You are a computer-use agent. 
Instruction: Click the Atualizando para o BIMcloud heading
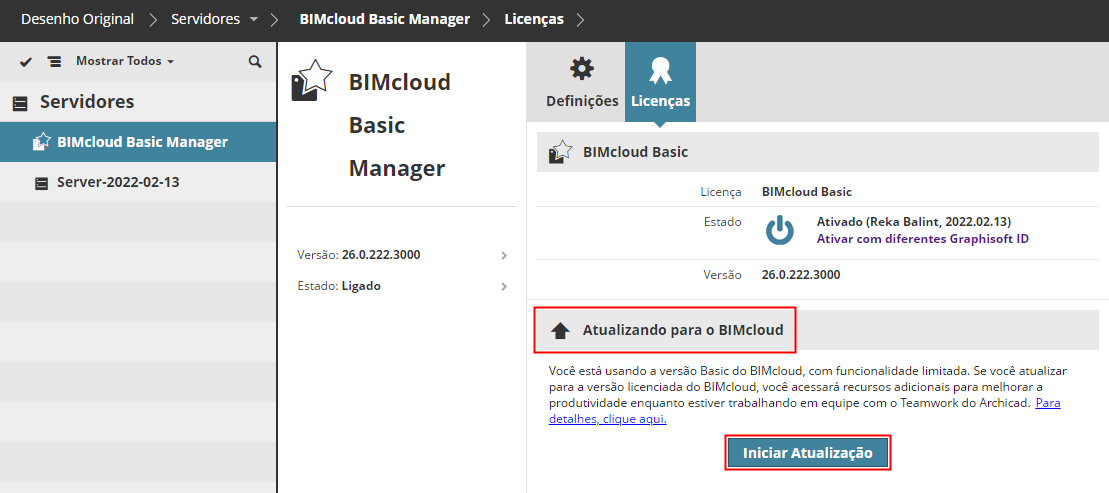683,330
